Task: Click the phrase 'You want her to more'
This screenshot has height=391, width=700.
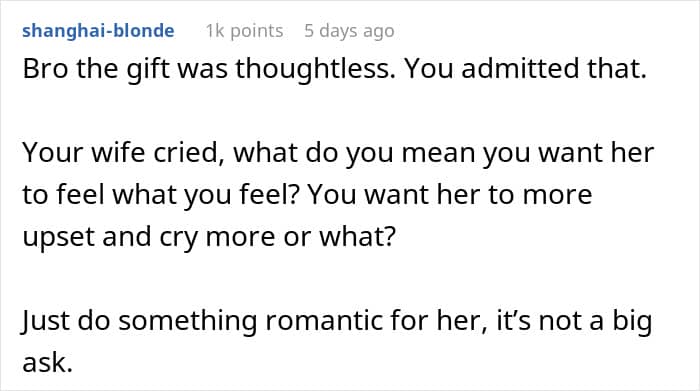Action: pyautogui.click(x=450, y=195)
